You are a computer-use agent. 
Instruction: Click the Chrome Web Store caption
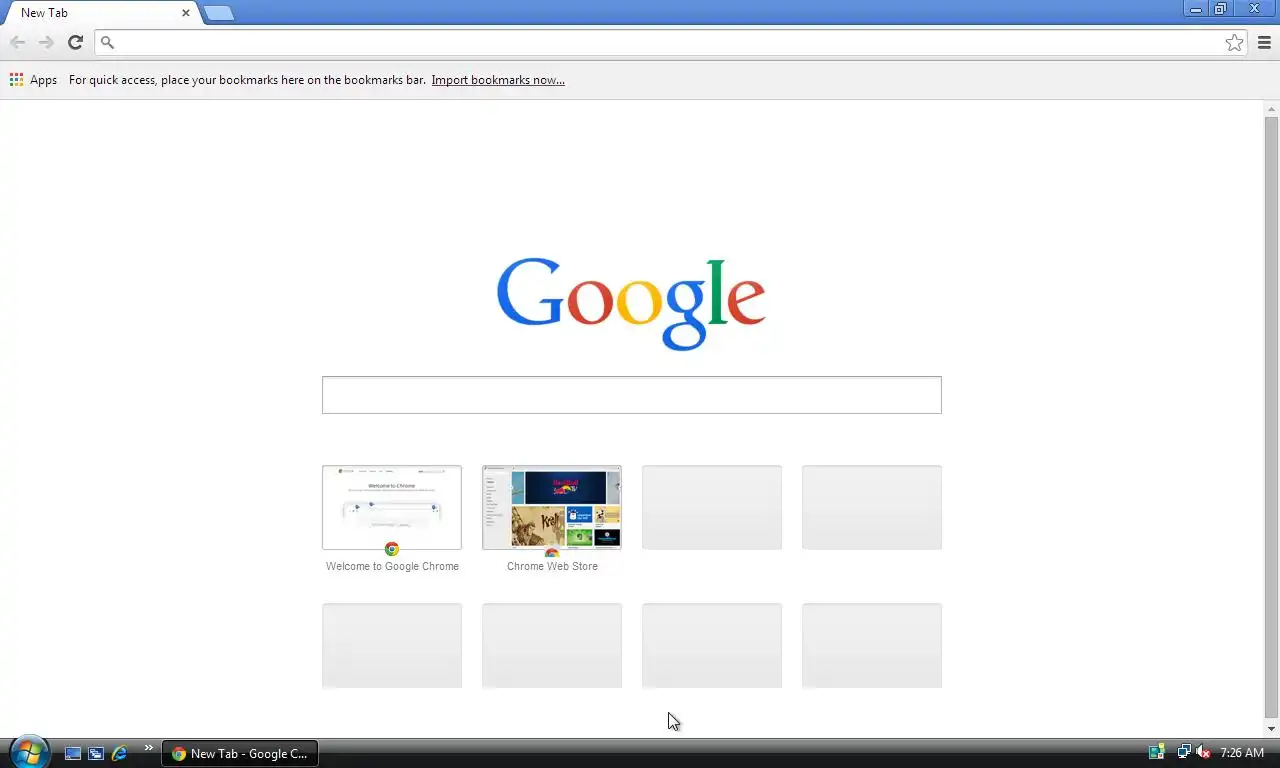tap(552, 566)
